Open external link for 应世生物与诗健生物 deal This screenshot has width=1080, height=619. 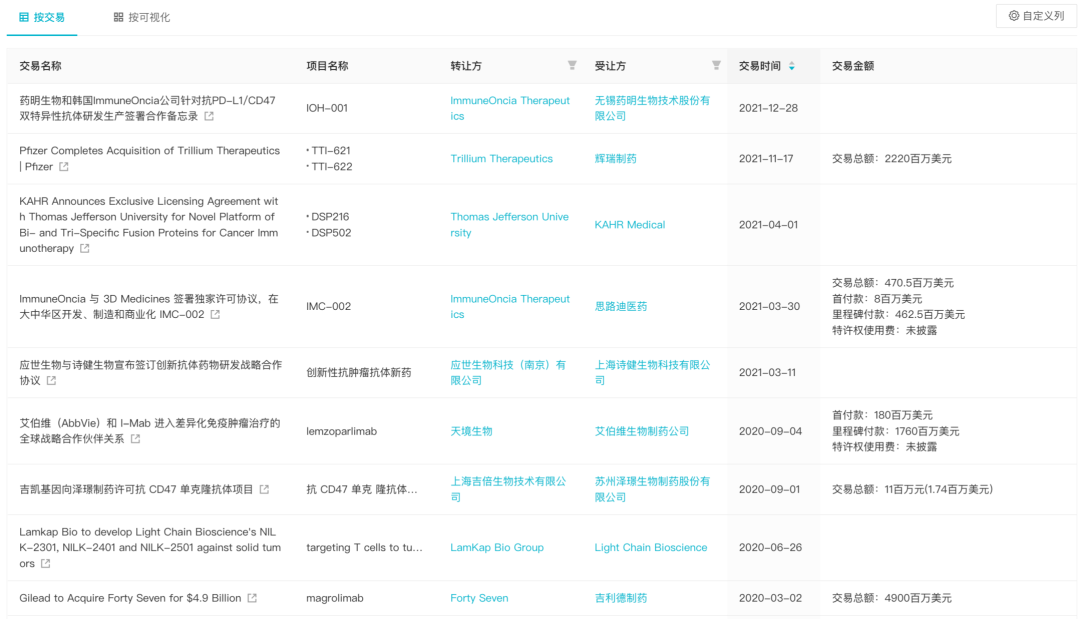[x=51, y=381]
